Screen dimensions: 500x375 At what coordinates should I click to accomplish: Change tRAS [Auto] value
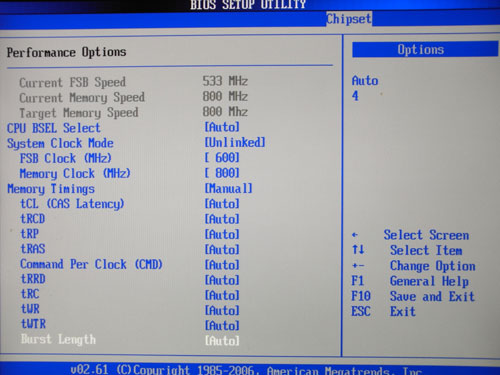point(222,250)
